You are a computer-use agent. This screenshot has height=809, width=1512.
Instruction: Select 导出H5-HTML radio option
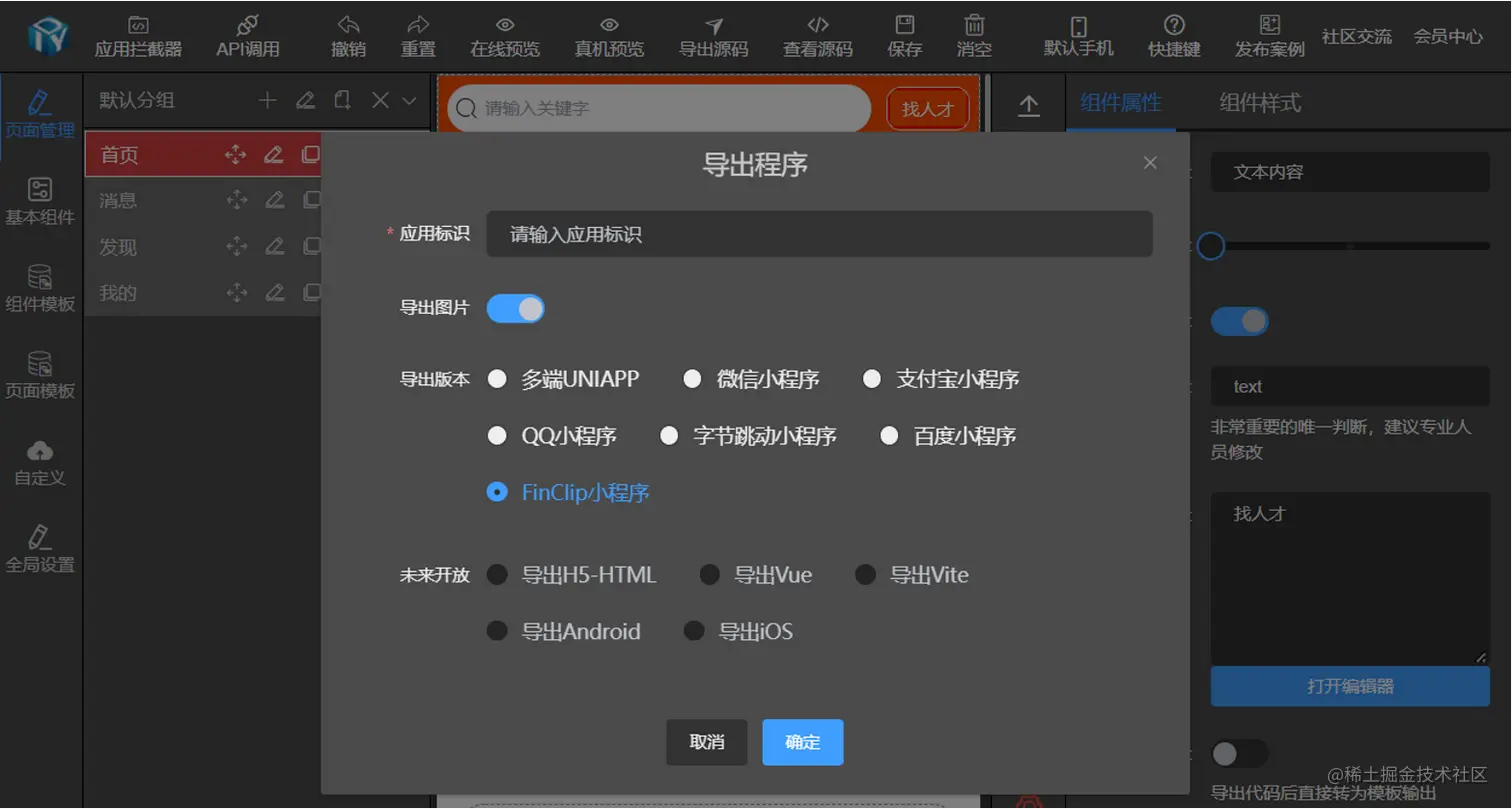572,575
